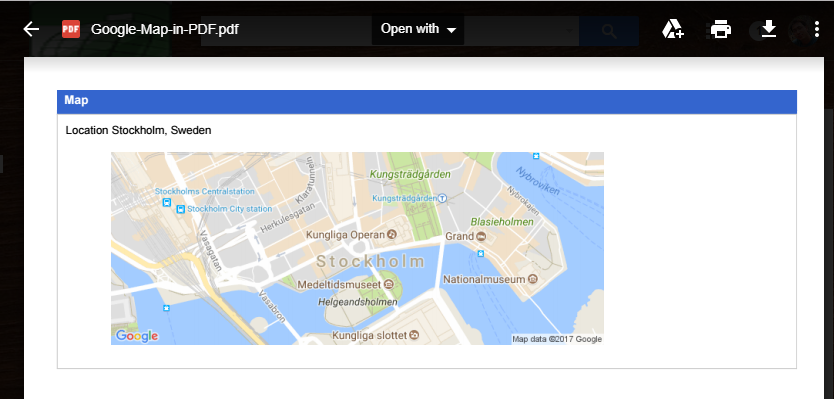This screenshot has width=834, height=399.
Task: Click the Google-Map-in-PDF.pdf file name
Action: (164, 29)
